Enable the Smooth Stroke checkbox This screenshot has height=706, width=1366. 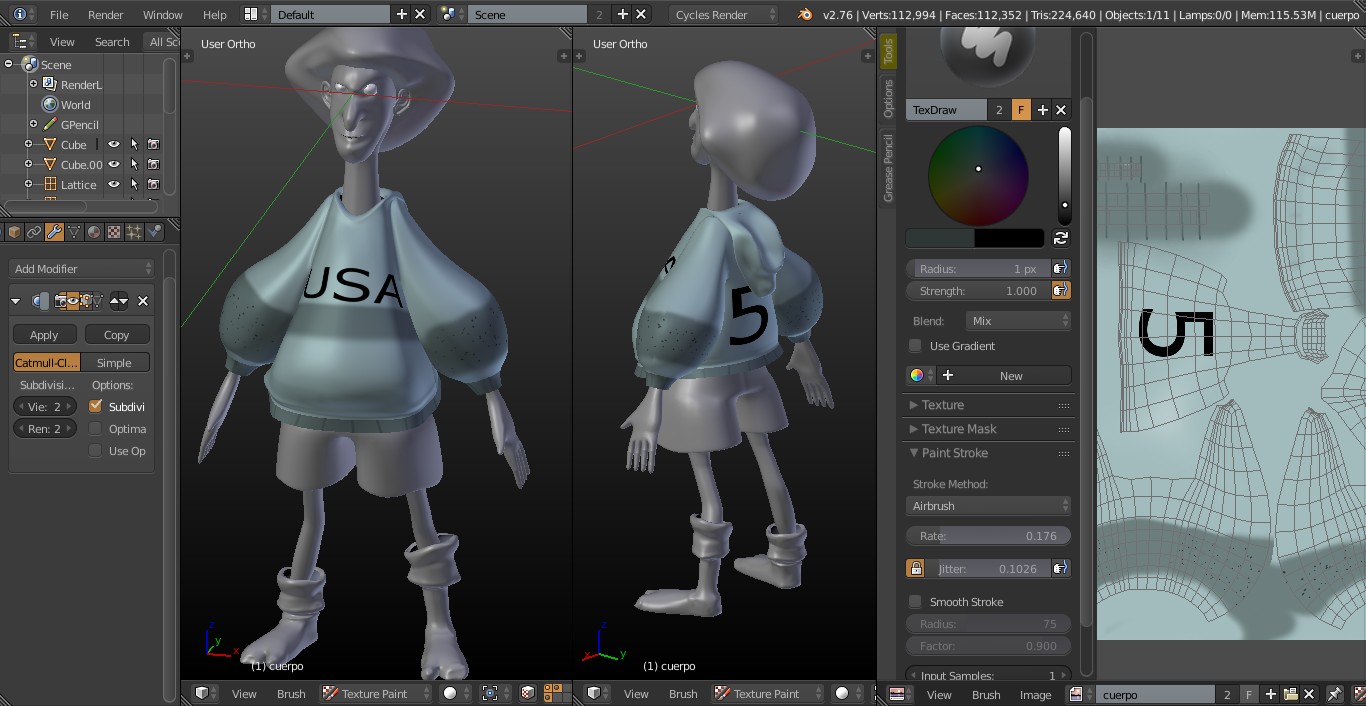coord(915,601)
